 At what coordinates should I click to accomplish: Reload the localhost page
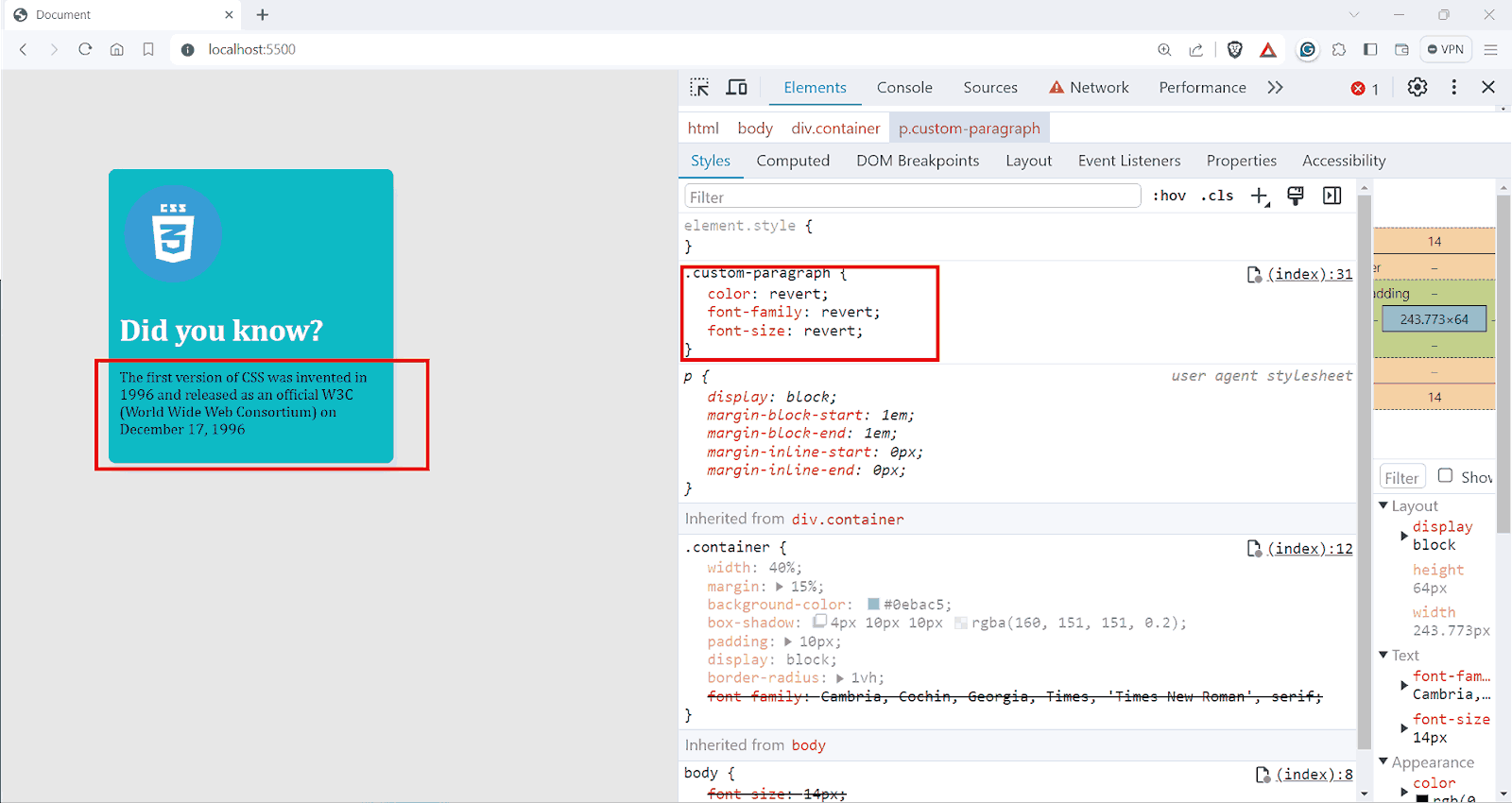[85, 49]
